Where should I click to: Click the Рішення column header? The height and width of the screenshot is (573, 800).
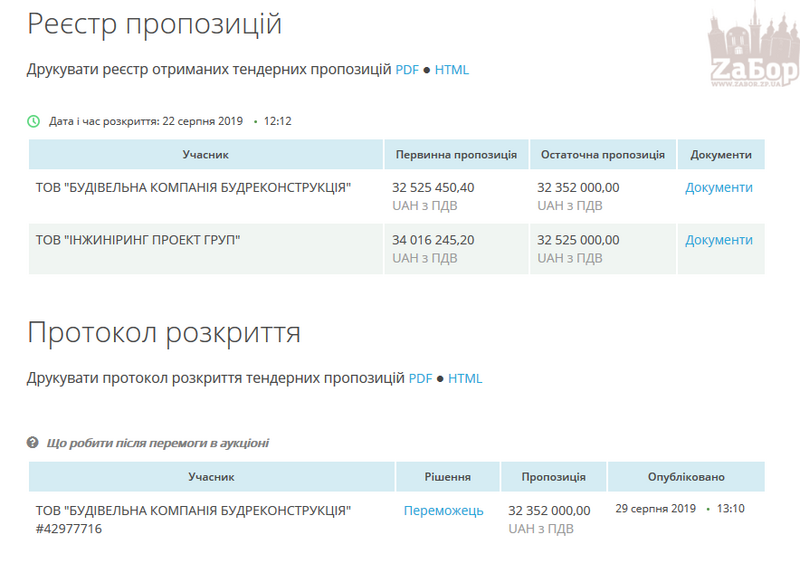[447, 477]
